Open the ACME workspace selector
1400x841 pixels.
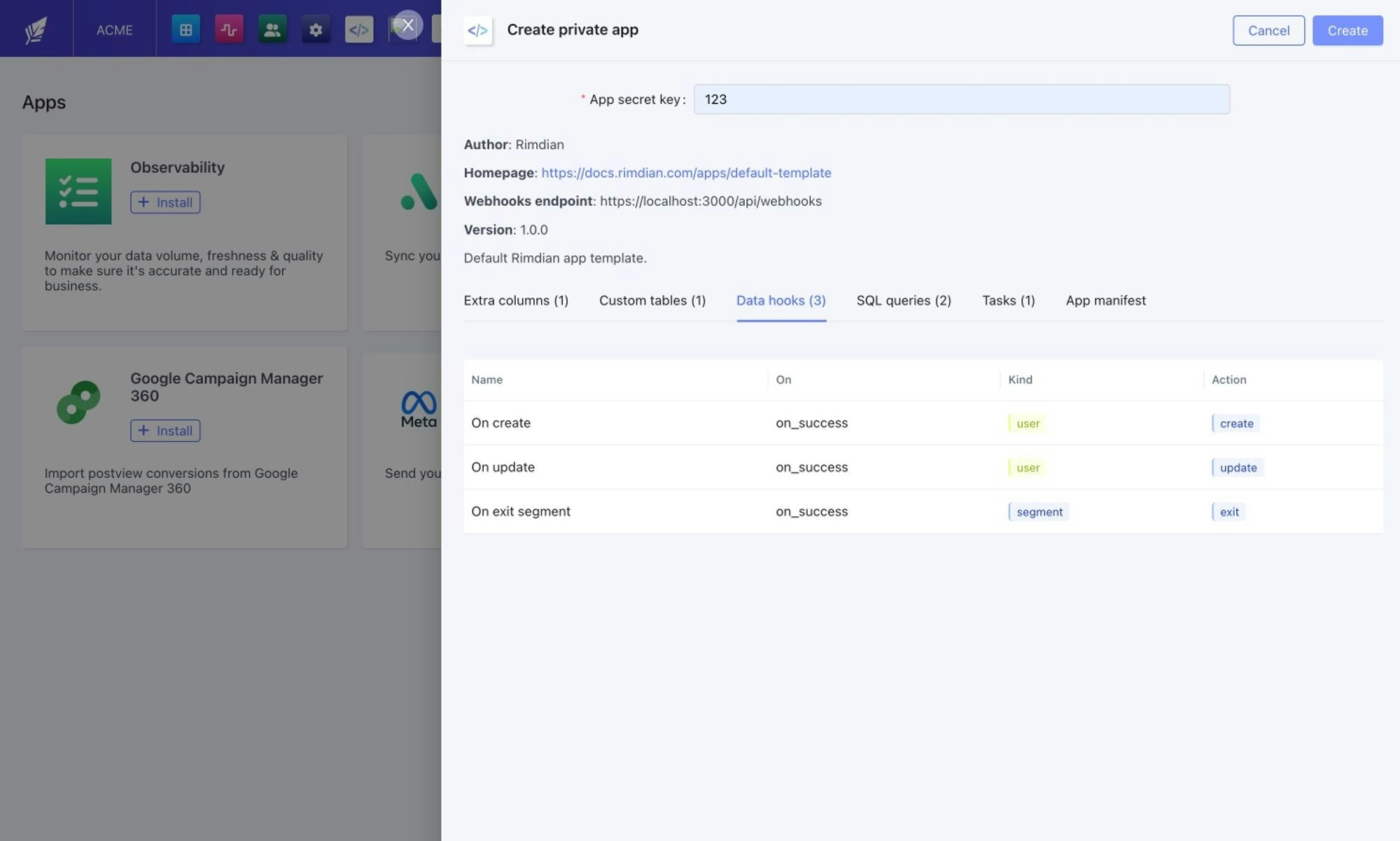click(114, 29)
